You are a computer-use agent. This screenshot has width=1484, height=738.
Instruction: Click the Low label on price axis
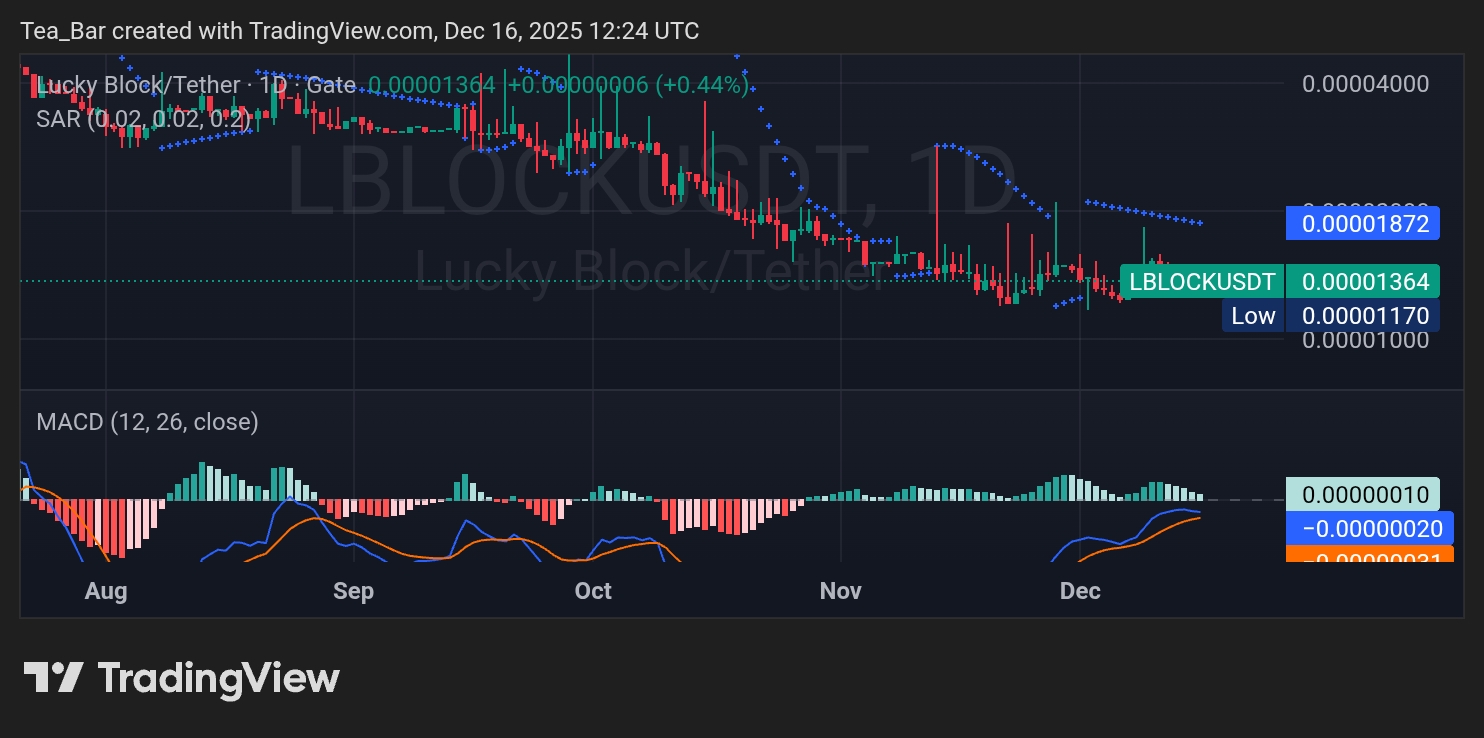pyautogui.click(x=1253, y=316)
